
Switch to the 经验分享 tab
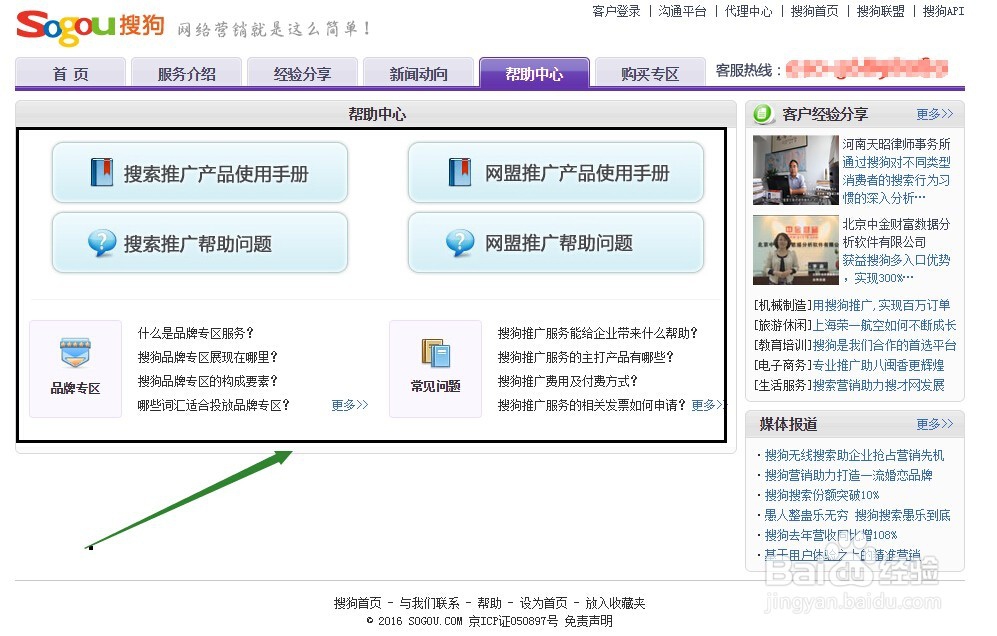pos(302,72)
